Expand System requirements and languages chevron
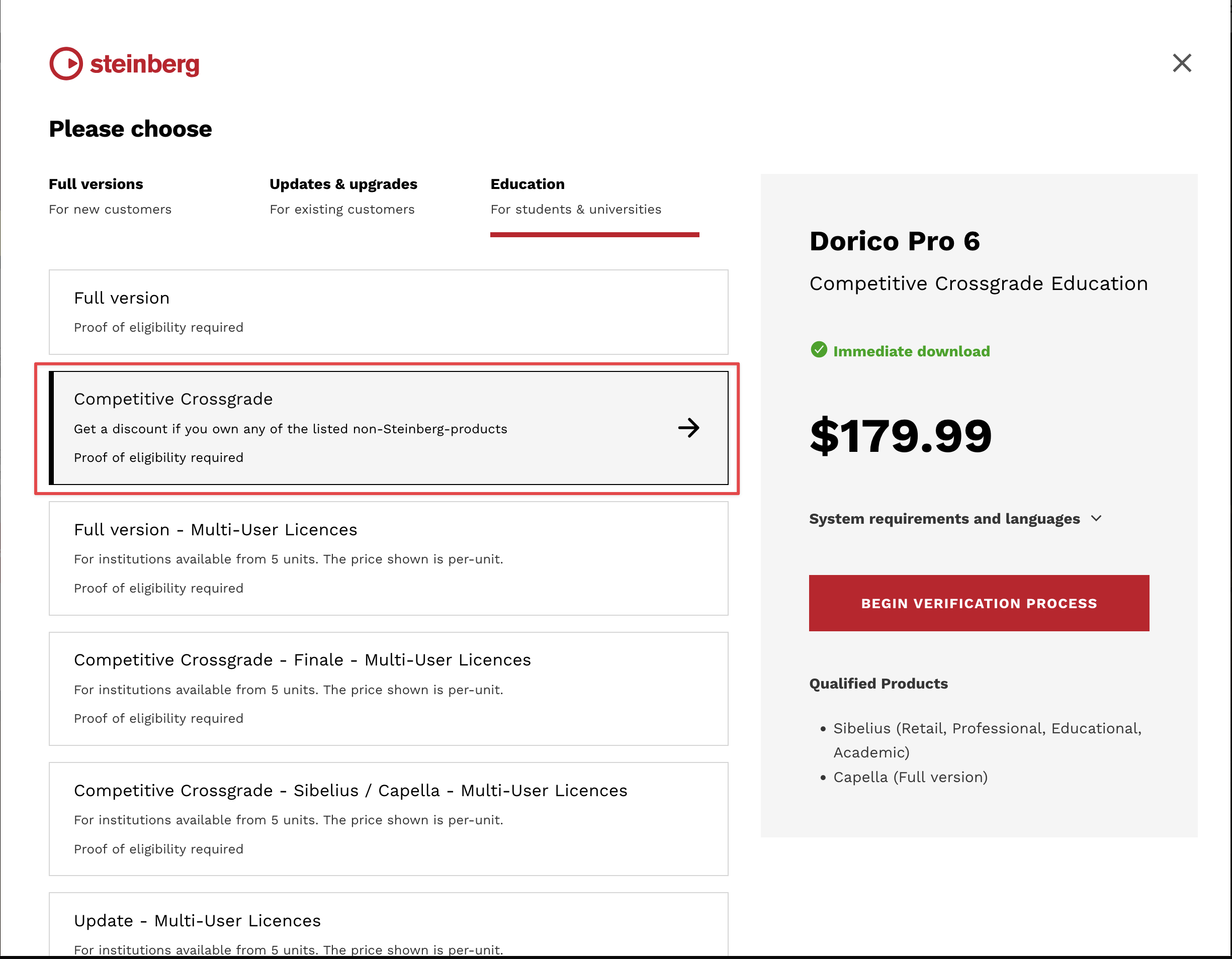The image size is (1232, 959). [1096, 518]
